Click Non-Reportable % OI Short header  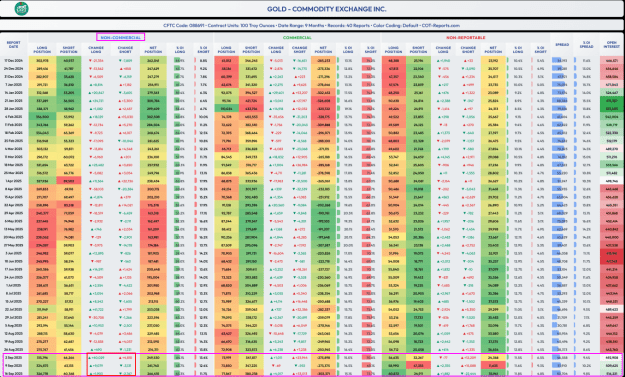point(540,49)
